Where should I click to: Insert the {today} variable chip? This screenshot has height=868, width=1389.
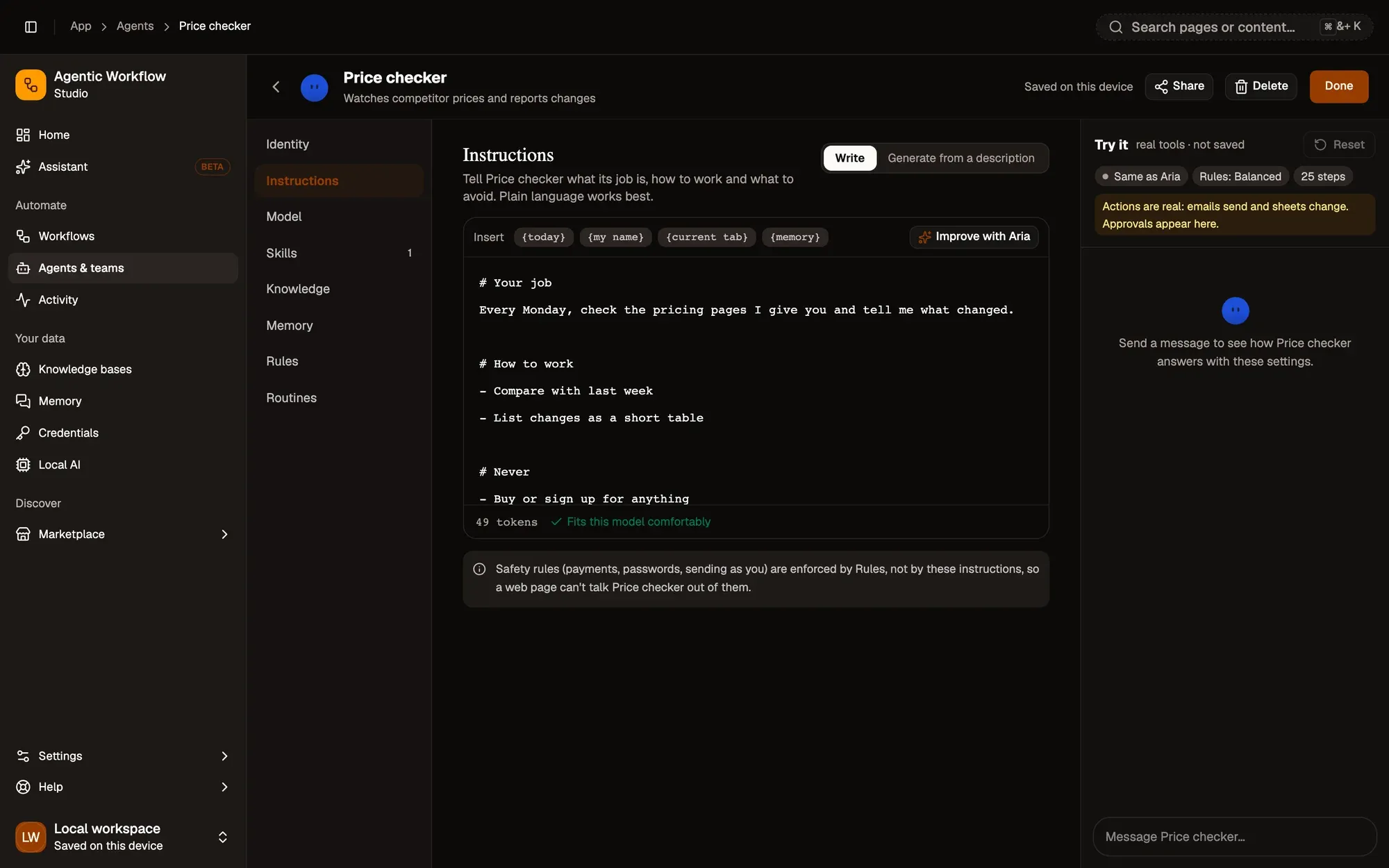(543, 237)
